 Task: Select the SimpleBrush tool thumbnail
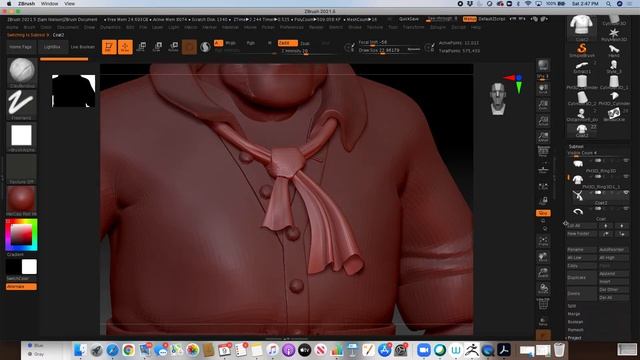[582, 50]
